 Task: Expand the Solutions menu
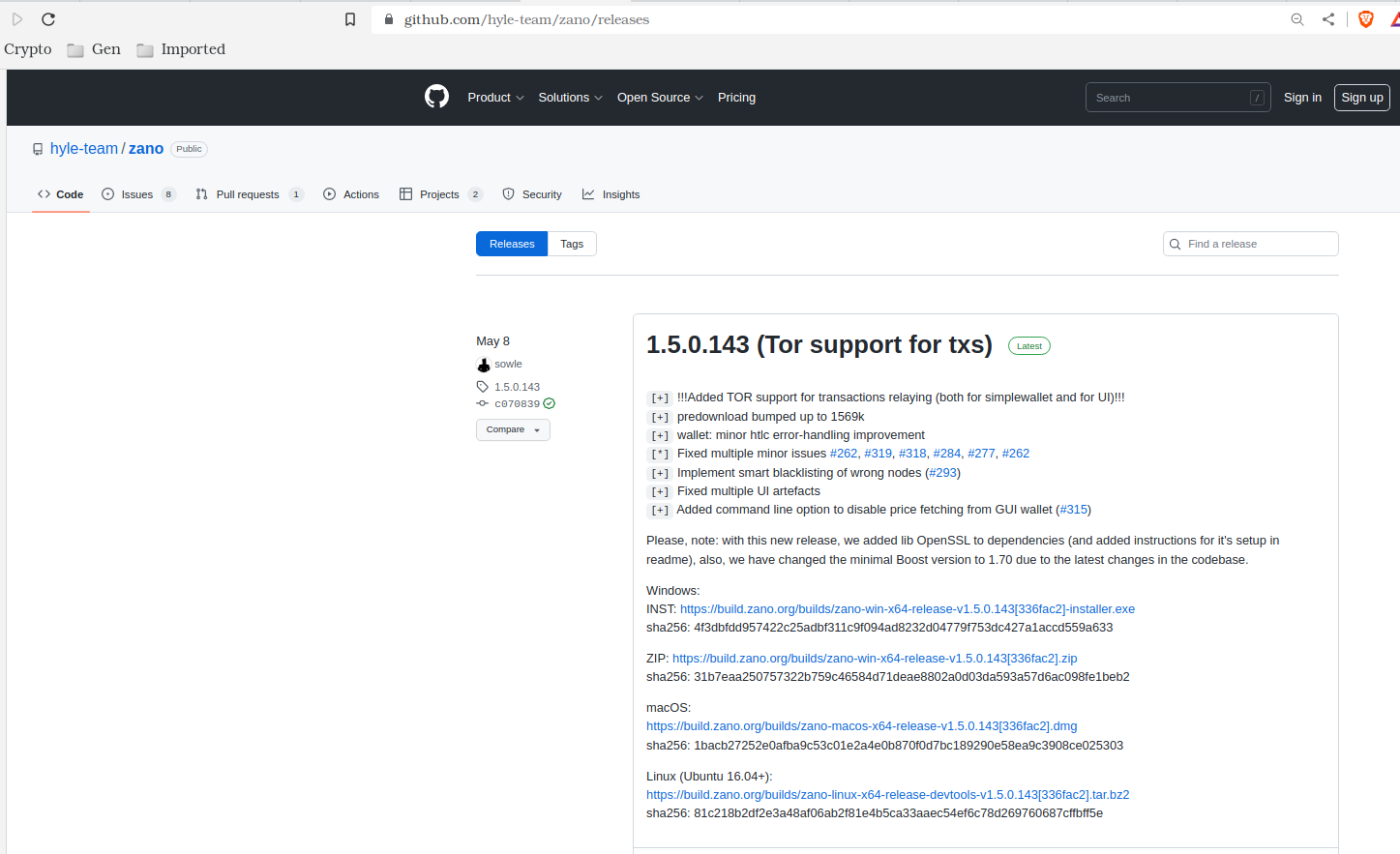coord(570,98)
